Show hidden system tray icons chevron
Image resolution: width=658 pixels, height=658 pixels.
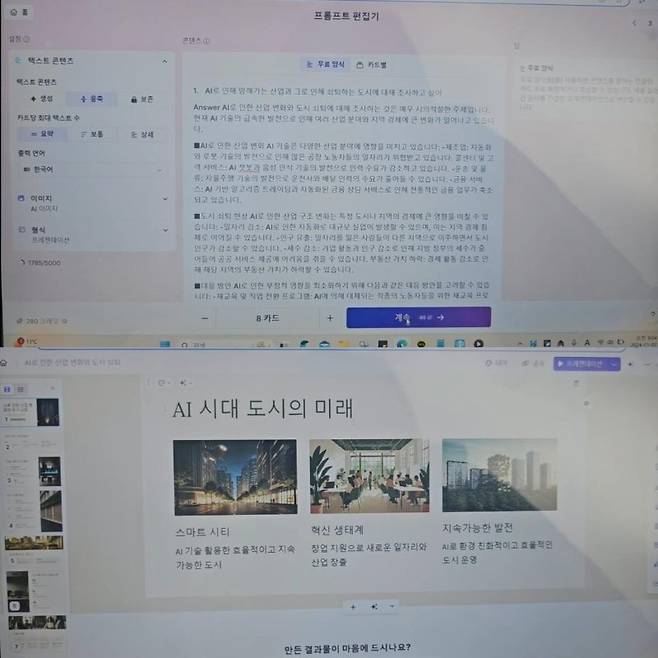(x=520, y=343)
